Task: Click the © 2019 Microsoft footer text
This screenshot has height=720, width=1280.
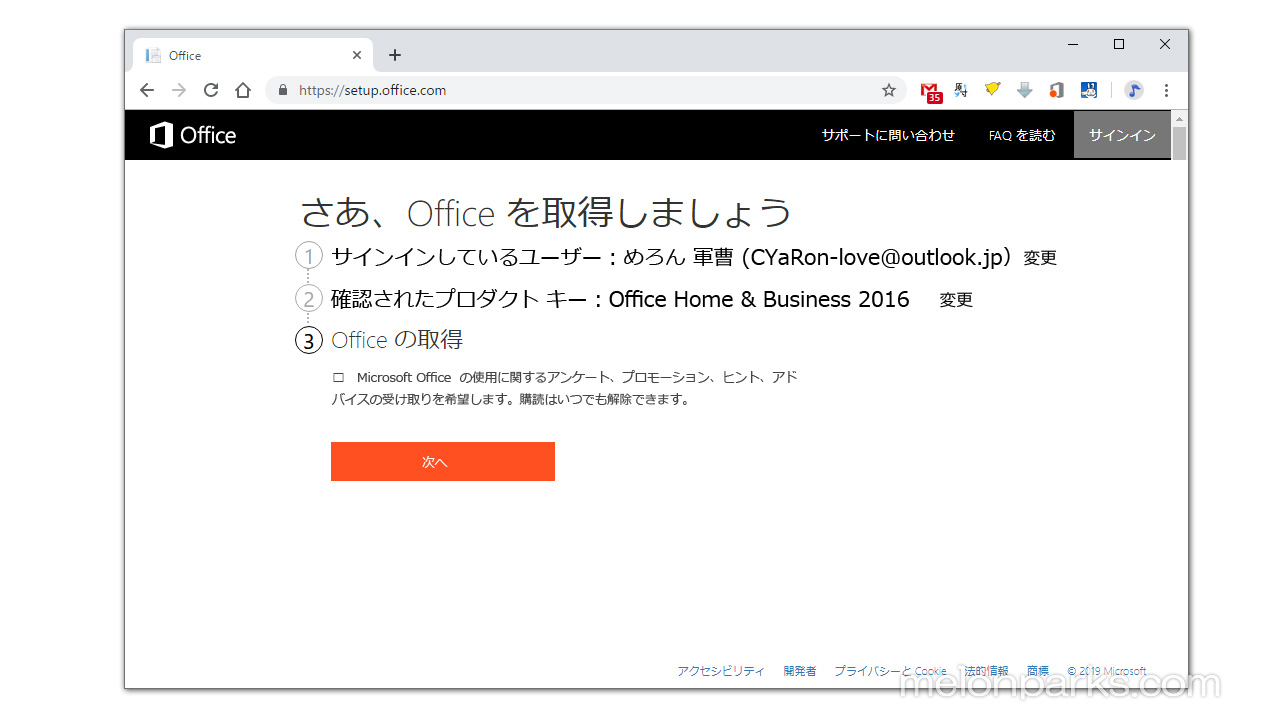Action: (x=1107, y=671)
